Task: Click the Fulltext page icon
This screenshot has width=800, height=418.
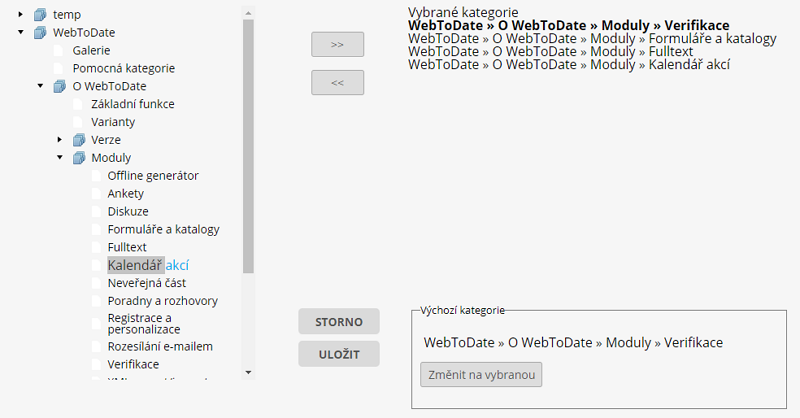Action: coord(97,247)
